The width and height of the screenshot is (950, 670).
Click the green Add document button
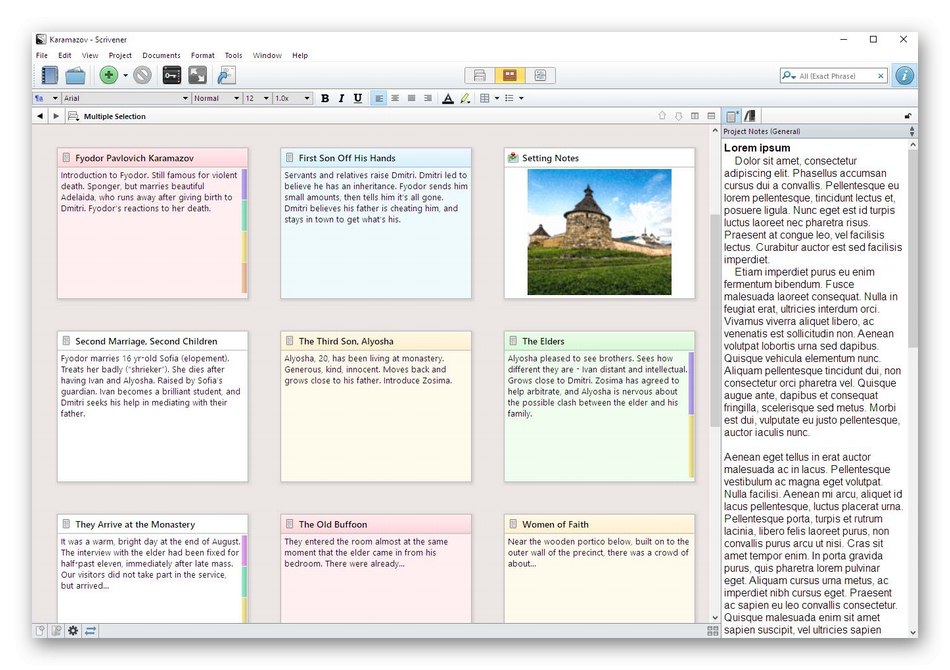click(x=109, y=75)
